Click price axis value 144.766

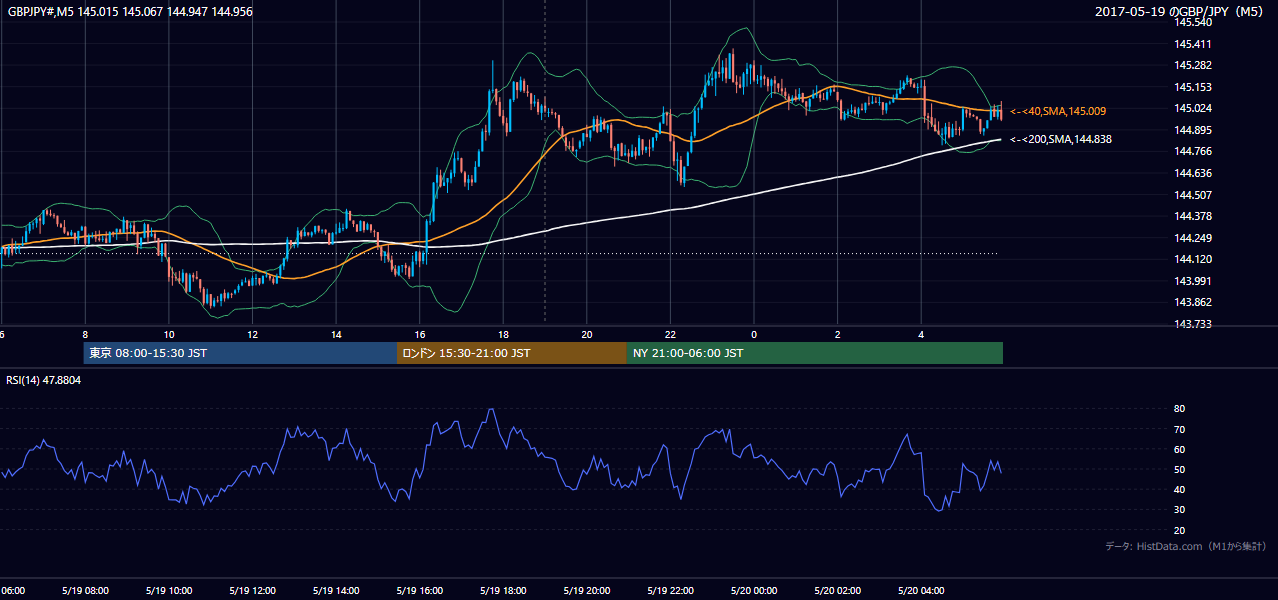click(x=1194, y=151)
